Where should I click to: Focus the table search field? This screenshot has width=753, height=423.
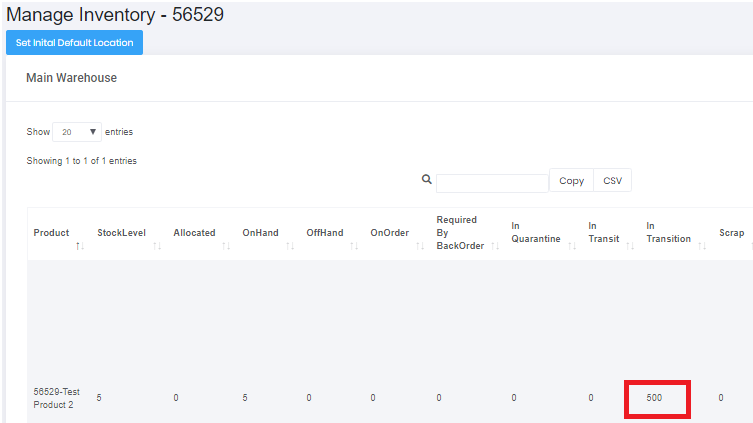click(492, 183)
